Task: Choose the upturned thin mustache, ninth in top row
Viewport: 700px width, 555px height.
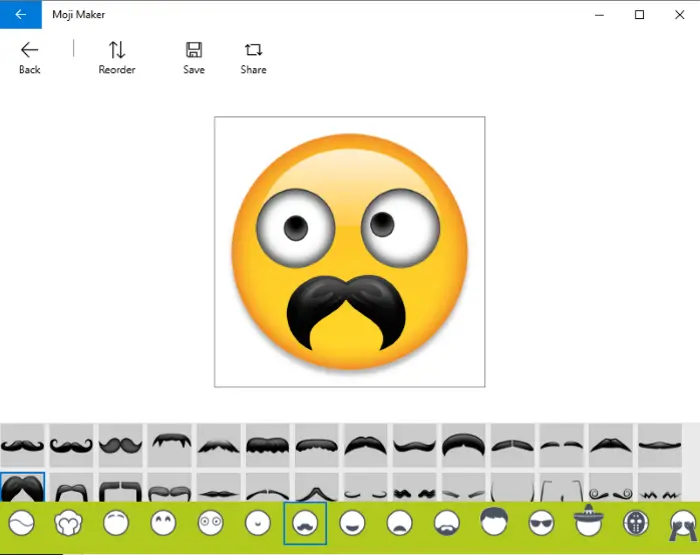Action: pos(415,445)
